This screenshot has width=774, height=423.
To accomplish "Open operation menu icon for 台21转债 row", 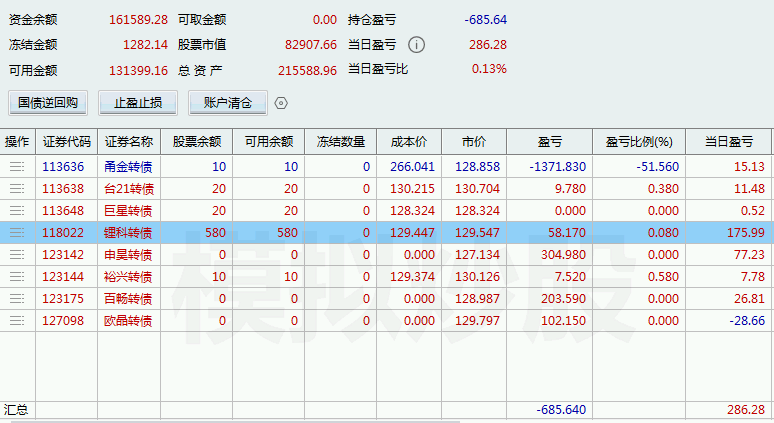I will 17,188.
